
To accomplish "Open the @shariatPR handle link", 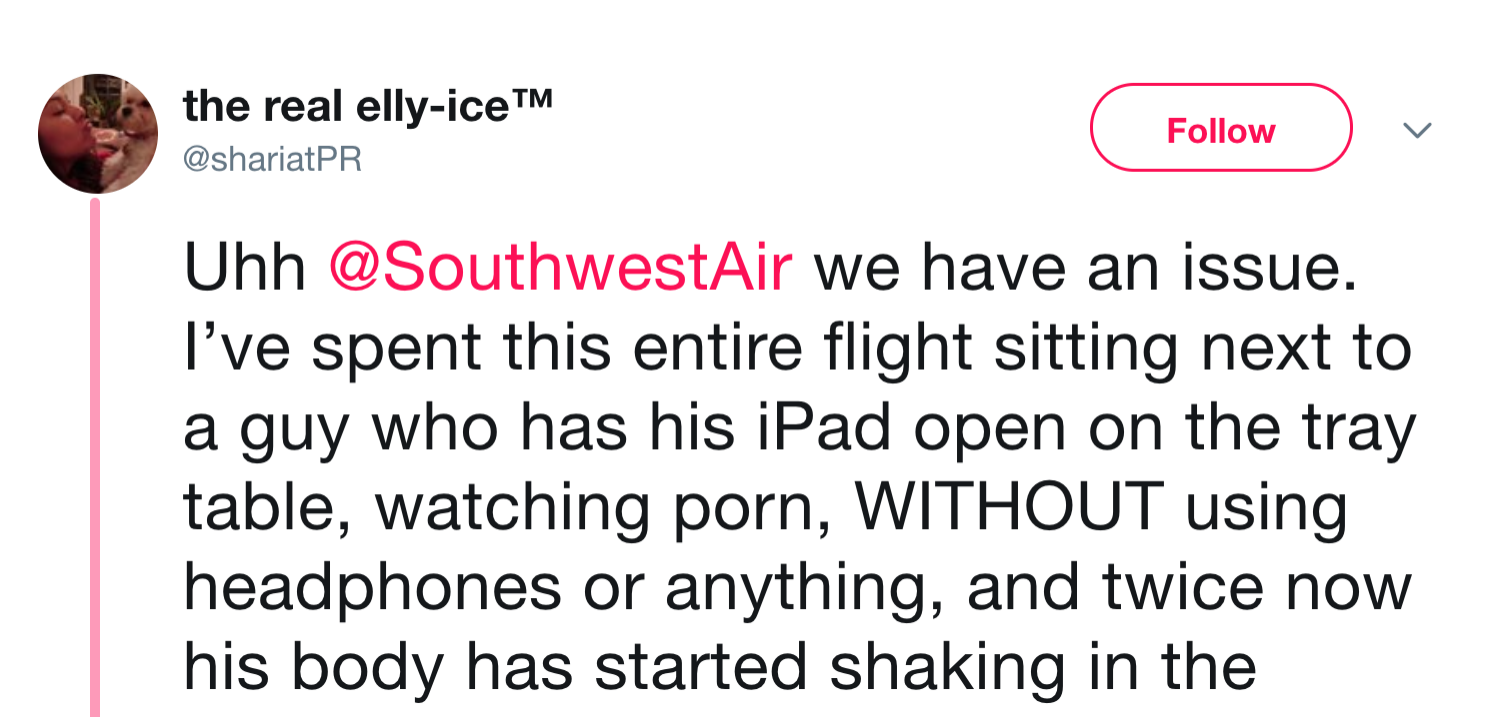I will (272, 159).
